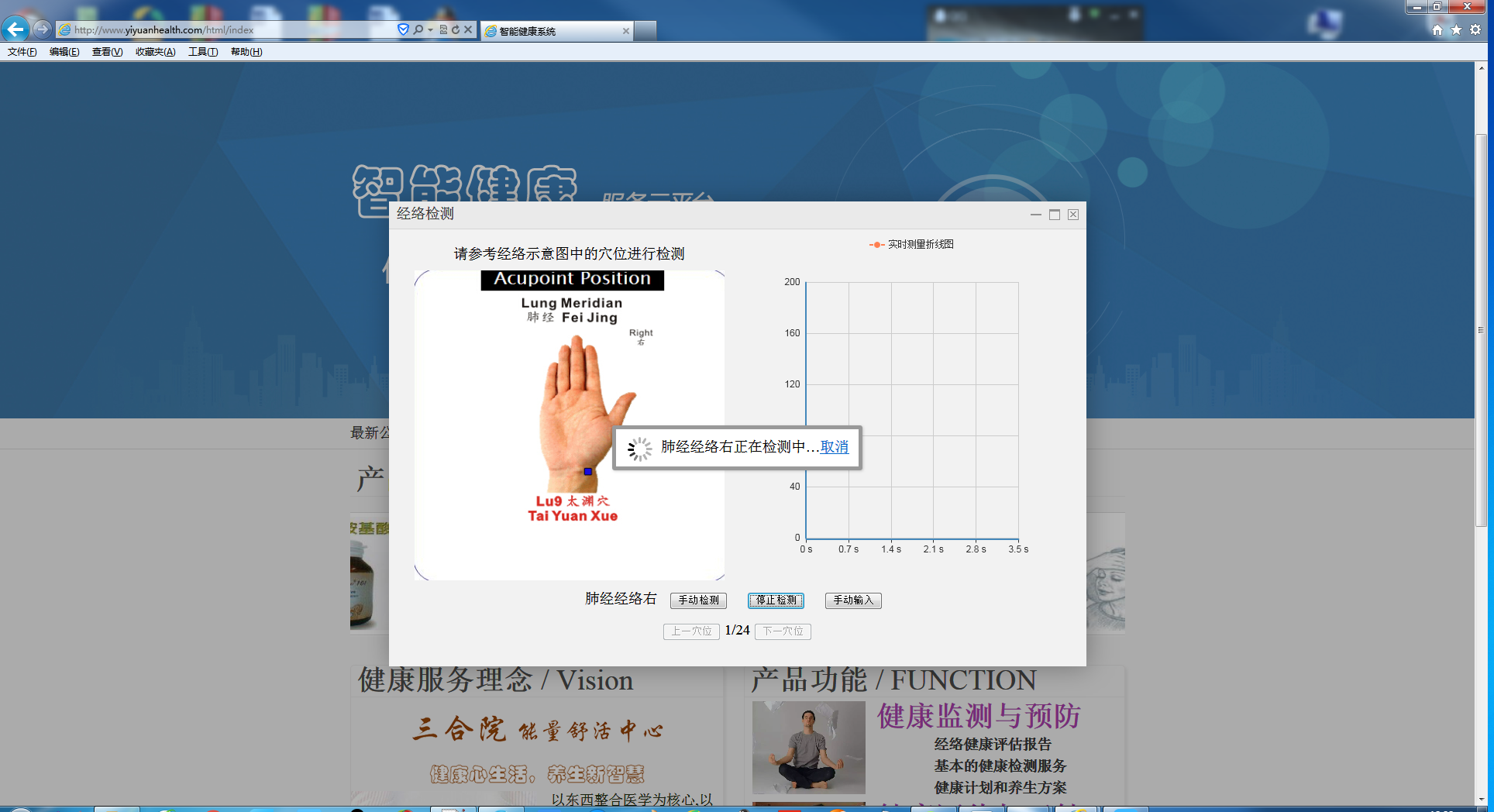Click the Stop loading X in address bar
This screenshot has width=1494, height=812.
point(468,29)
